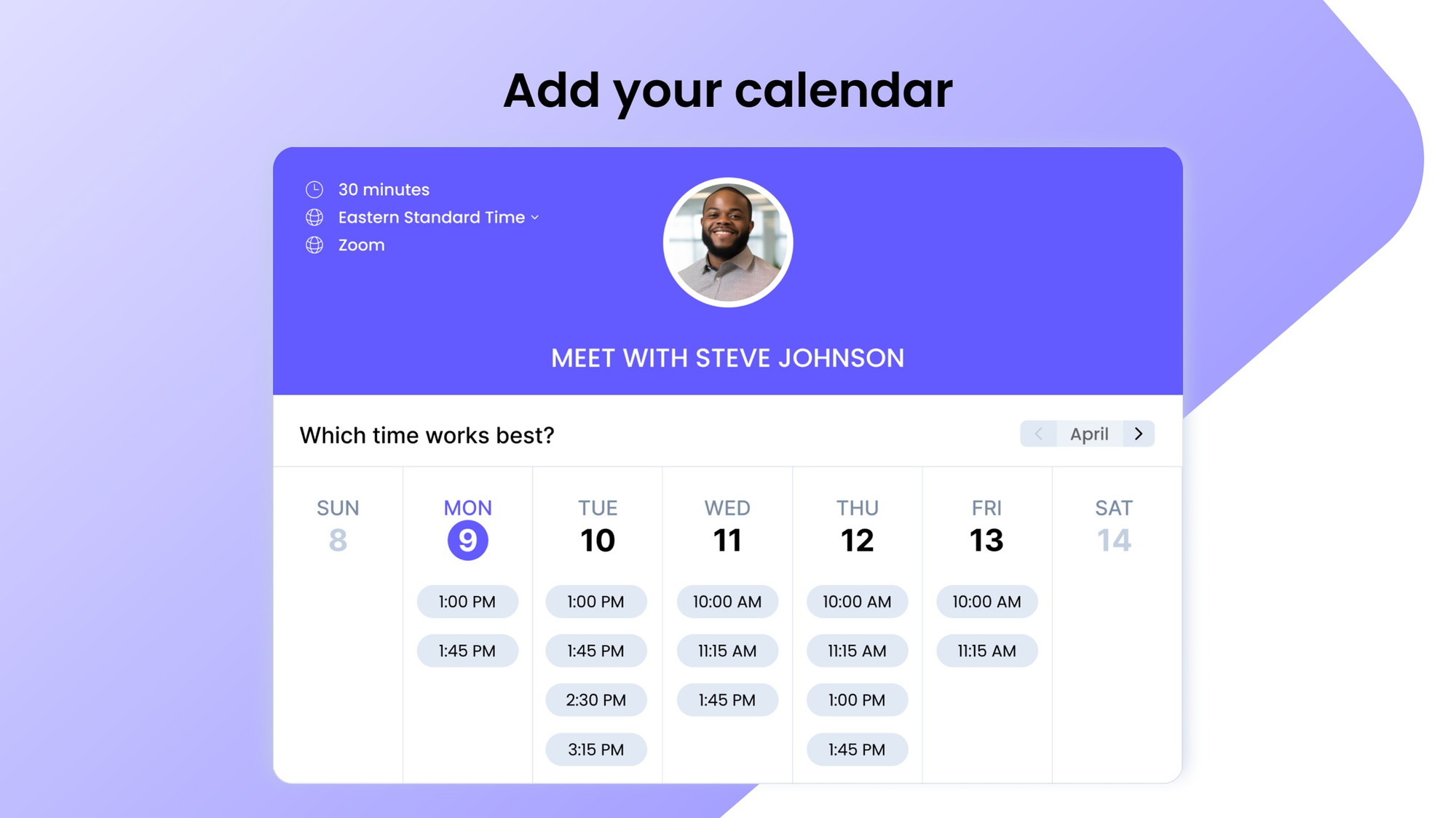Select the 11:15 AM slot on Friday
Image resolution: width=1456 pixels, height=818 pixels.
[x=987, y=651]
